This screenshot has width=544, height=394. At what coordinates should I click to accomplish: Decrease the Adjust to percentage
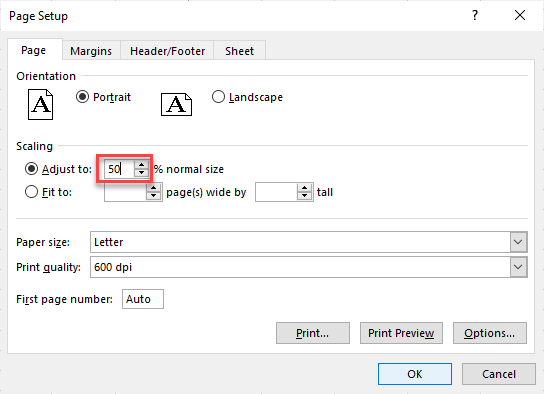point(141,173)
